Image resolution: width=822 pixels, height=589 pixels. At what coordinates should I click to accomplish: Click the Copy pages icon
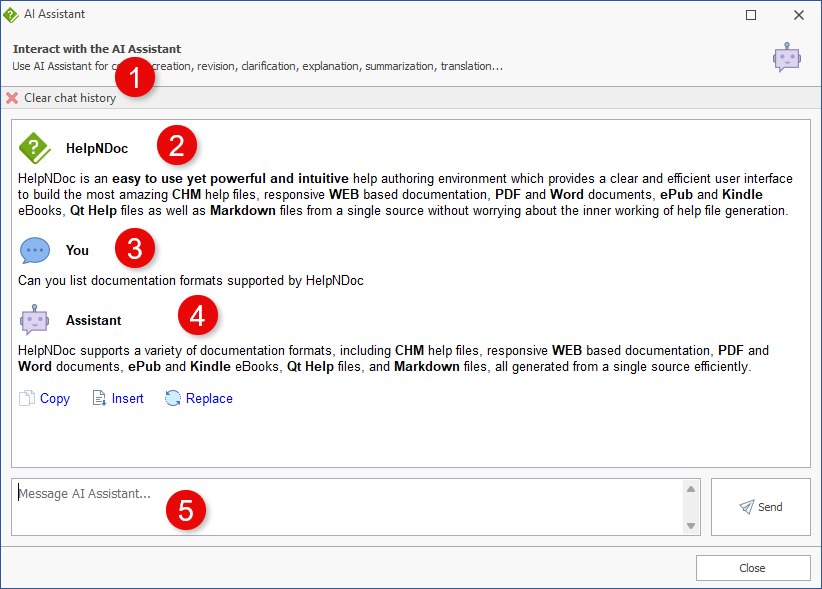coord(27,398)
